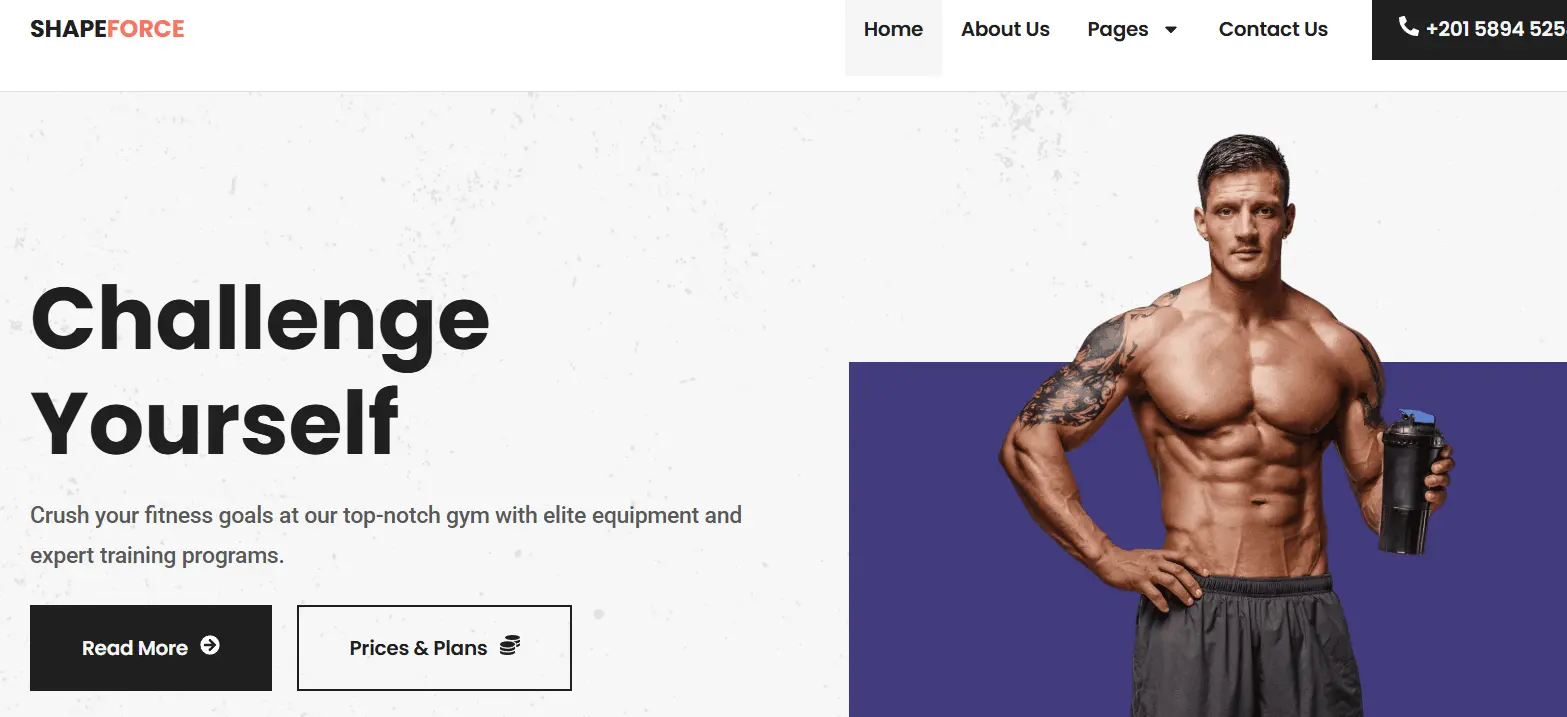Go to the Home menu item
This screenshot has height=717, width=1567.
pos(893,30)
